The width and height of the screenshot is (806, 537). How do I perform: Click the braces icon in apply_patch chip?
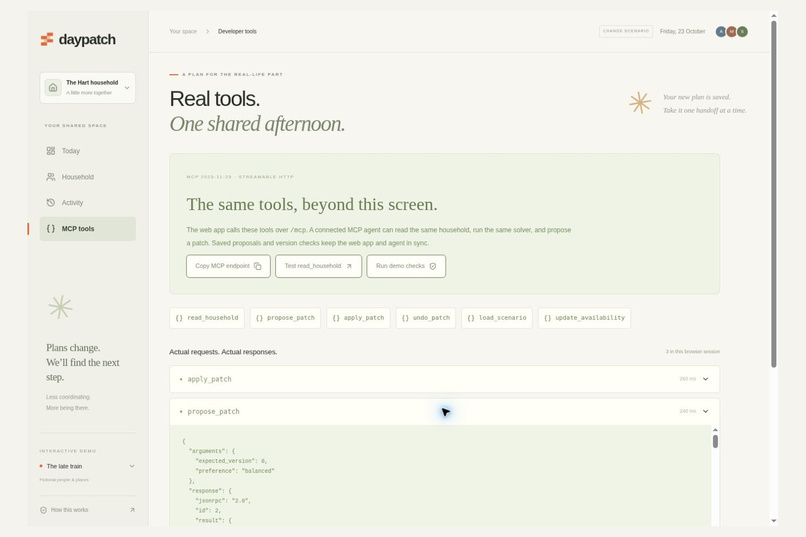click(x=336, y=318)
